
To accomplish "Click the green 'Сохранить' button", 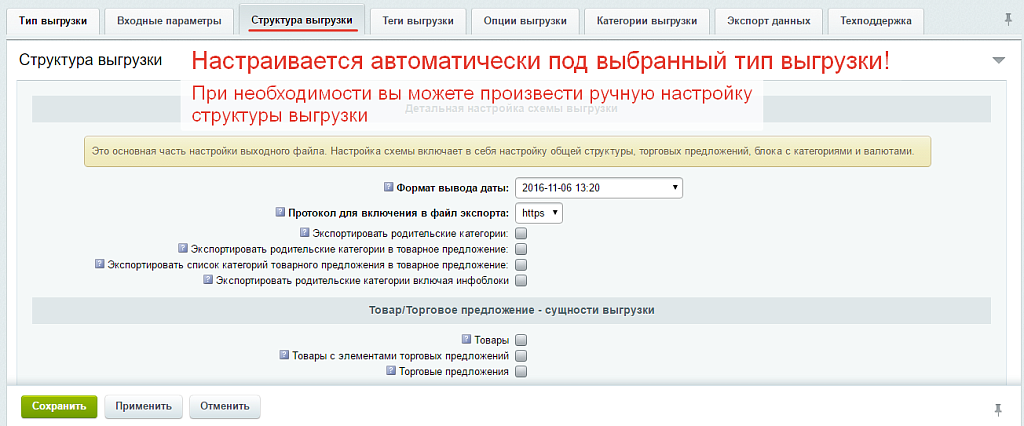I will click(x=59, y=407).
